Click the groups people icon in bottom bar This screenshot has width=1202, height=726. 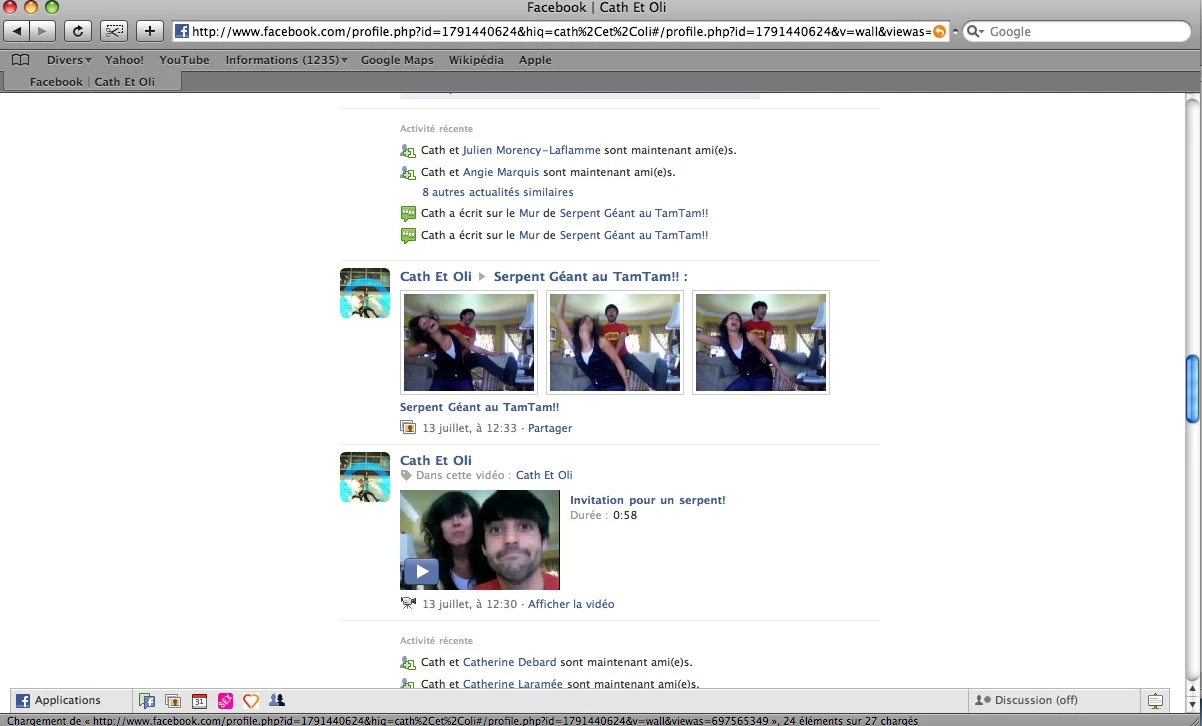(x=277, y=701)
